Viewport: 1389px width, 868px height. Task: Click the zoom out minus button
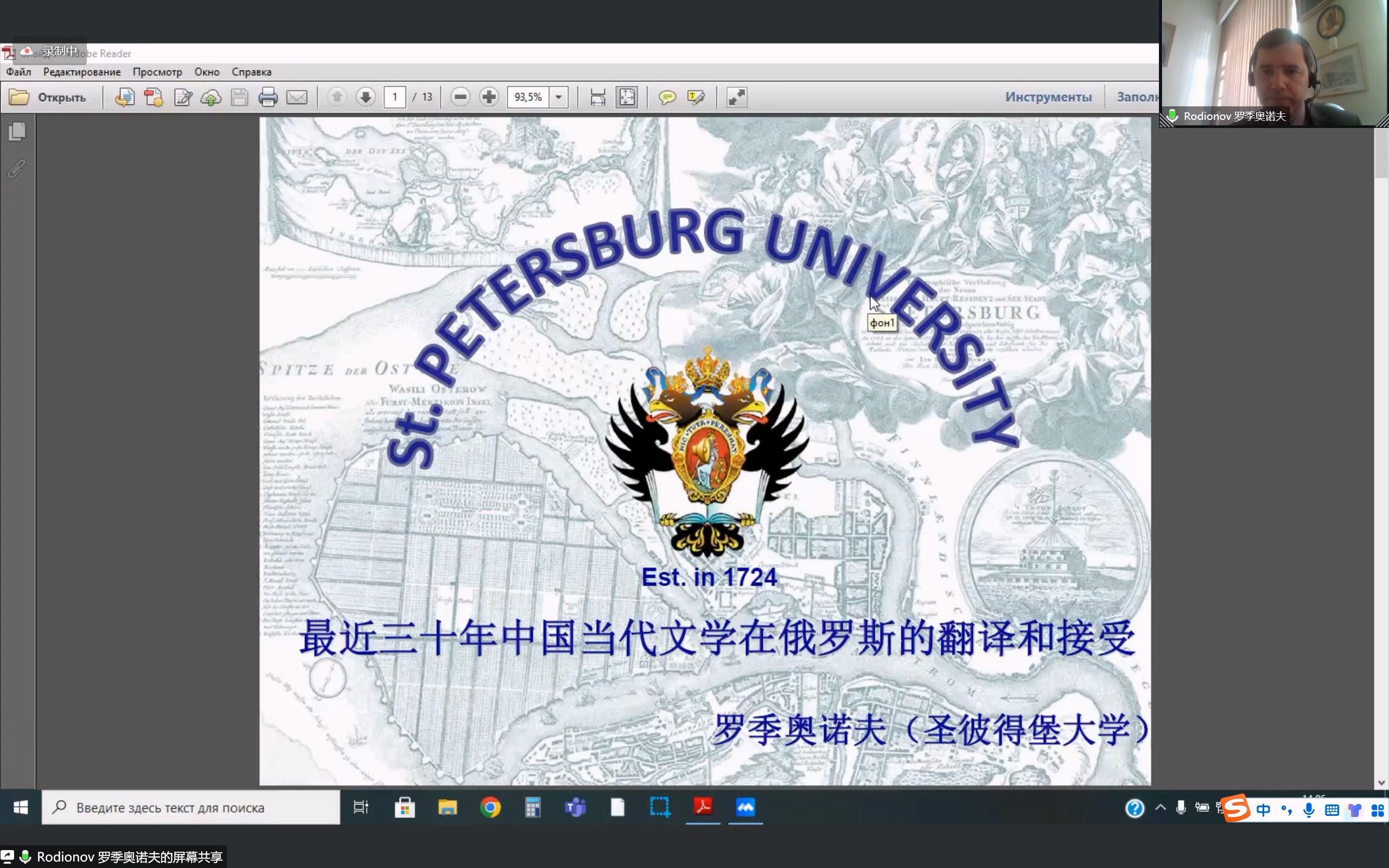coord(460,97)
